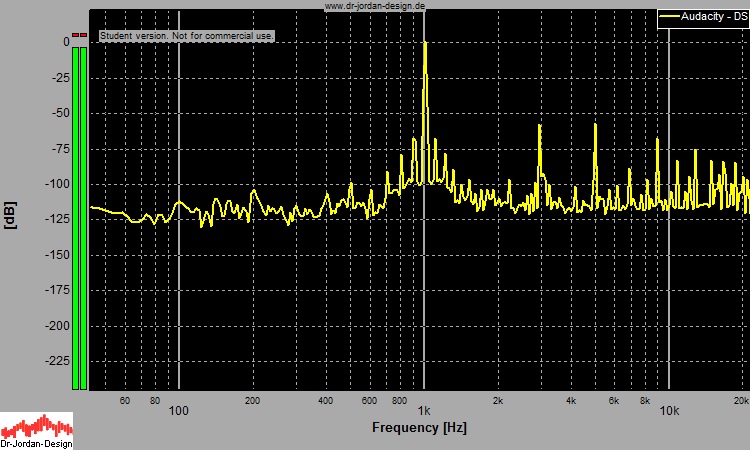Click the Dr-Jordan-Design logo
The width and height of the screenshot is (750, 450).
pos(36,431)
